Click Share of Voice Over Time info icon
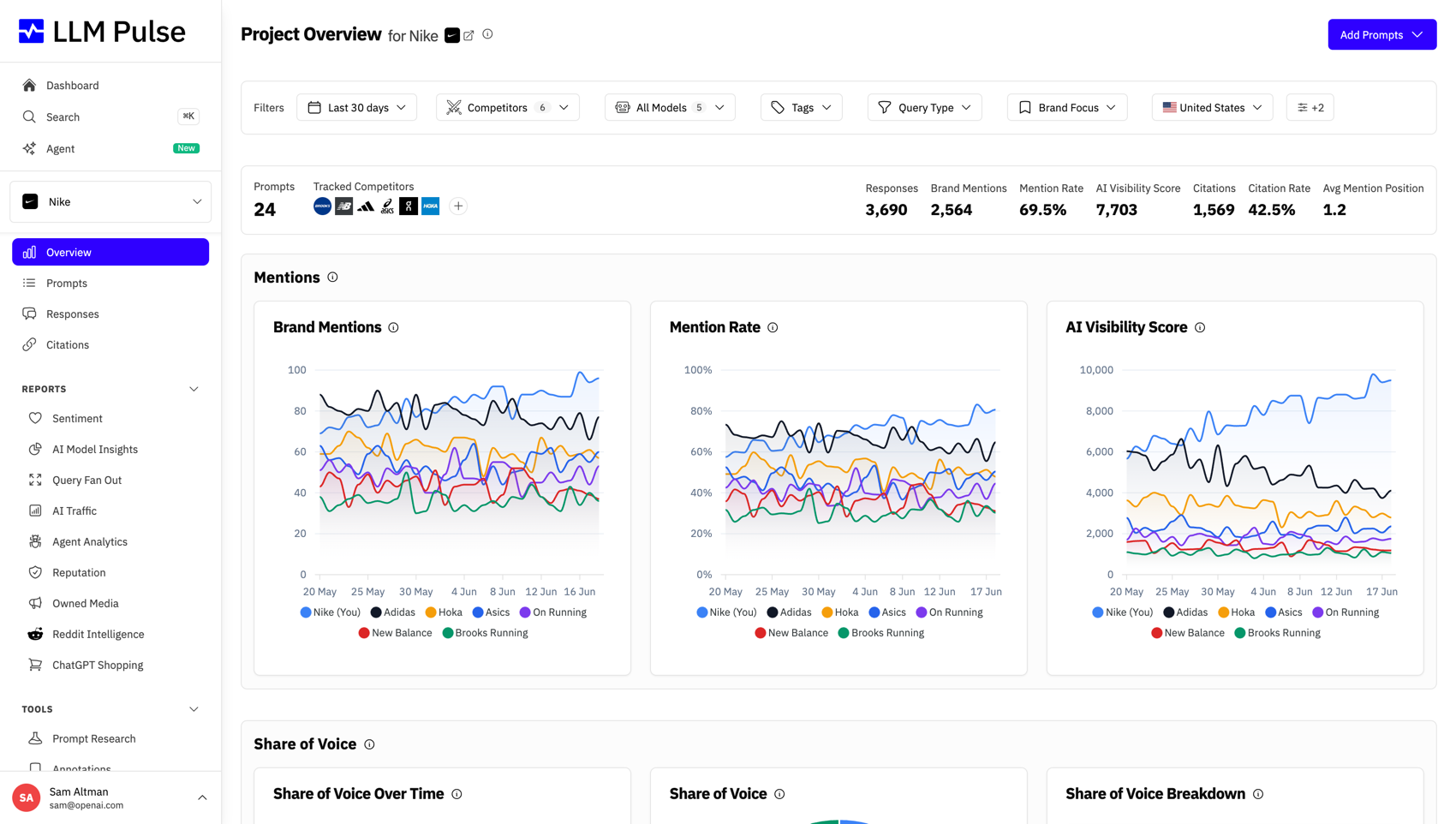The width and height of the screenshot is (1456, 824). click(x=456, y=794)
